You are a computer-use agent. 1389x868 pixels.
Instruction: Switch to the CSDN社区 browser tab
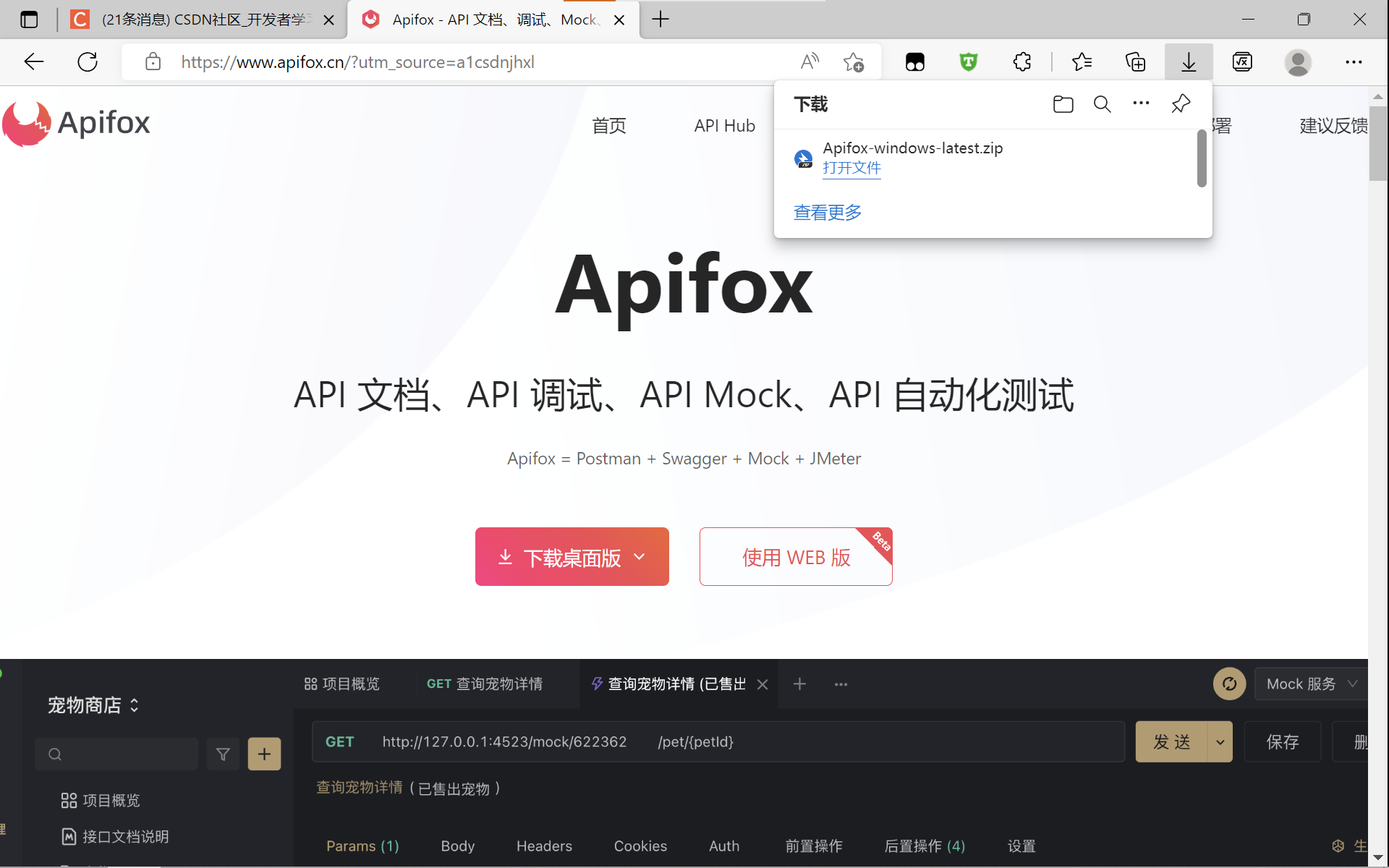[x=203, y=20]
